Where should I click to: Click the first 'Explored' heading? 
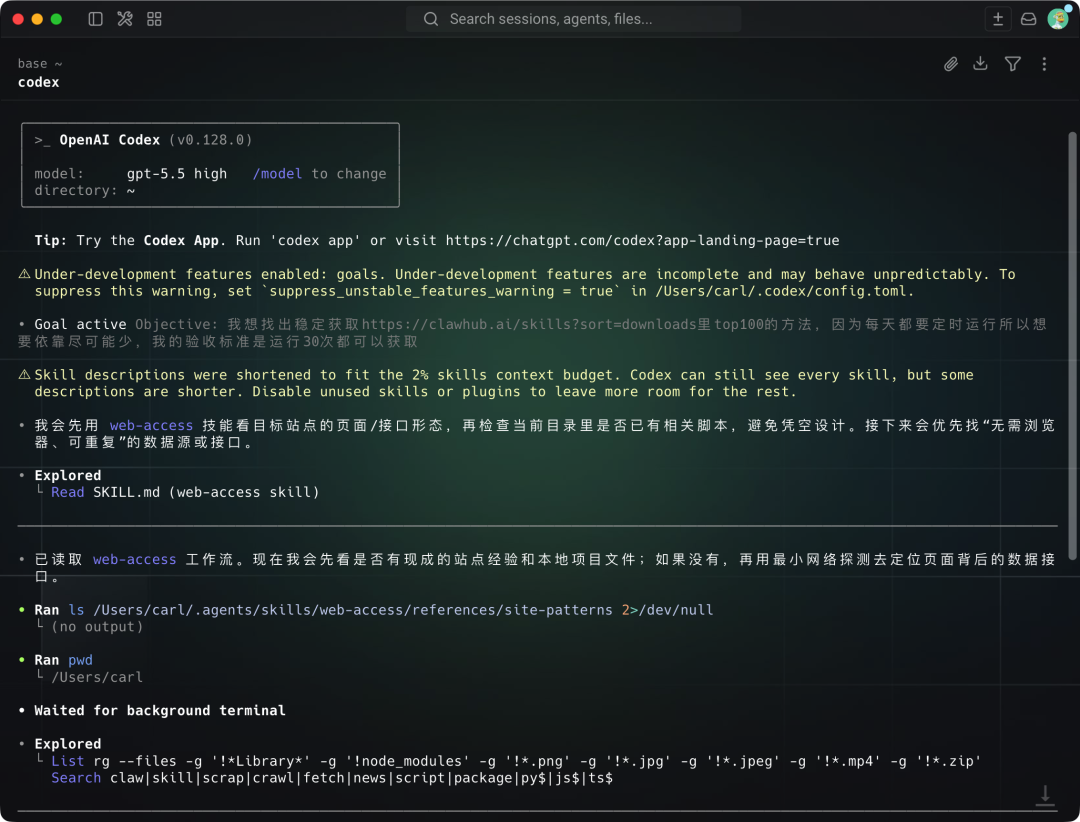(68, 475)
